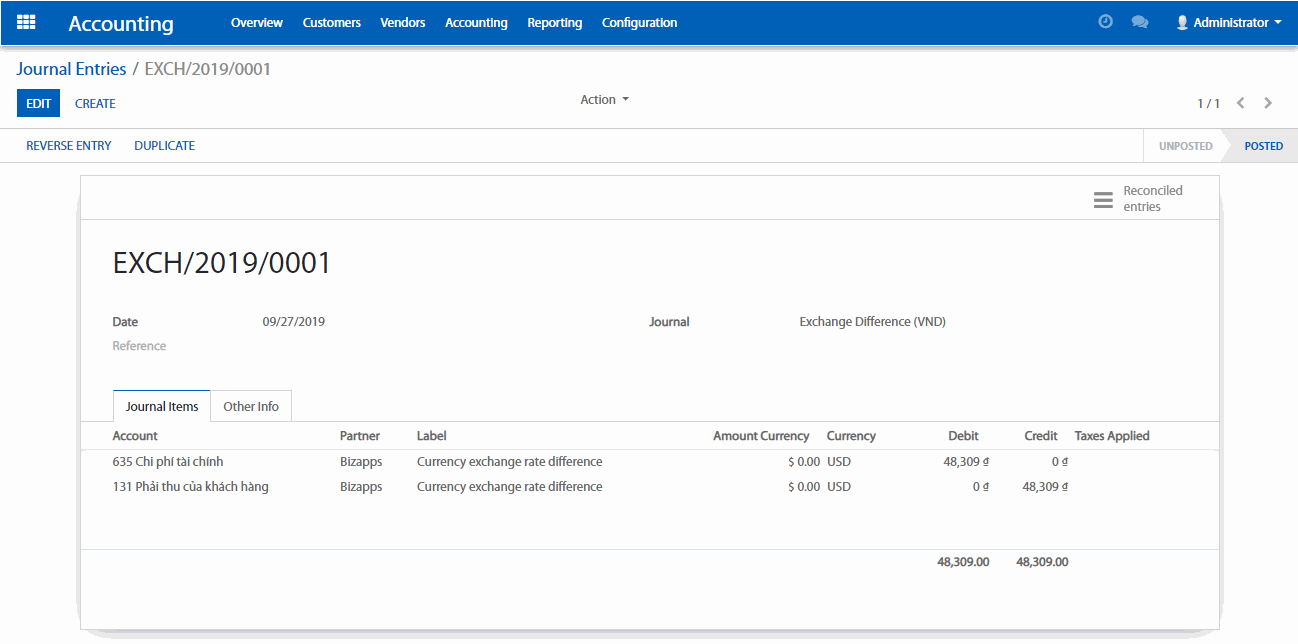Click the Duplicate button
This screenshot has height=644, width=1298.
coord(164,146)
